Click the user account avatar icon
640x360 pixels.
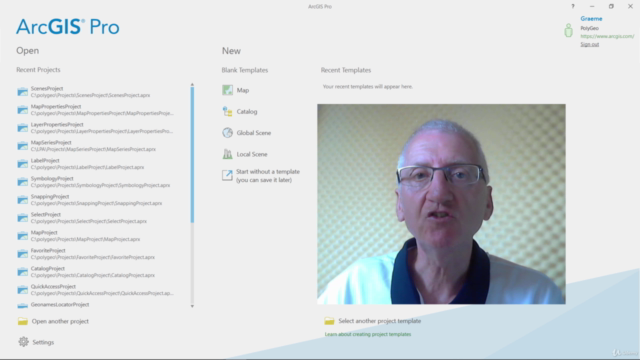(568, 31)
